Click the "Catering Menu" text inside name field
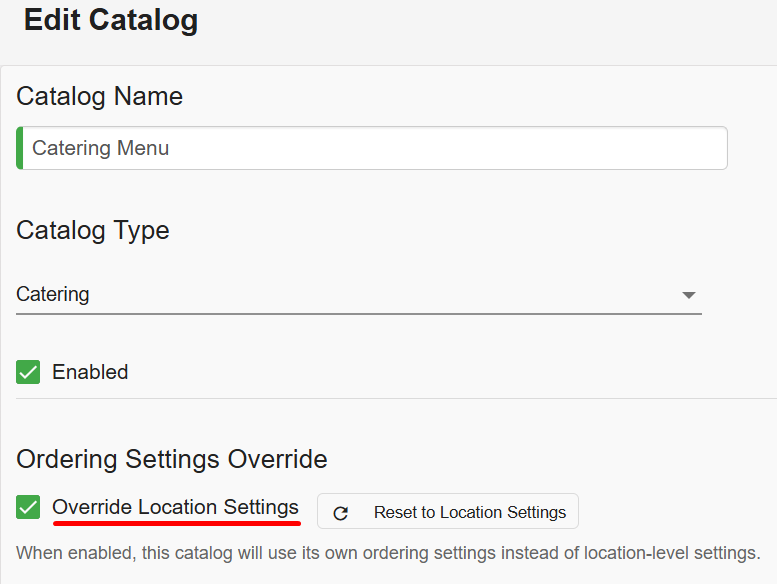Image resolution: width=777 pixels, height=584 pixels. [x=101, y=148]
